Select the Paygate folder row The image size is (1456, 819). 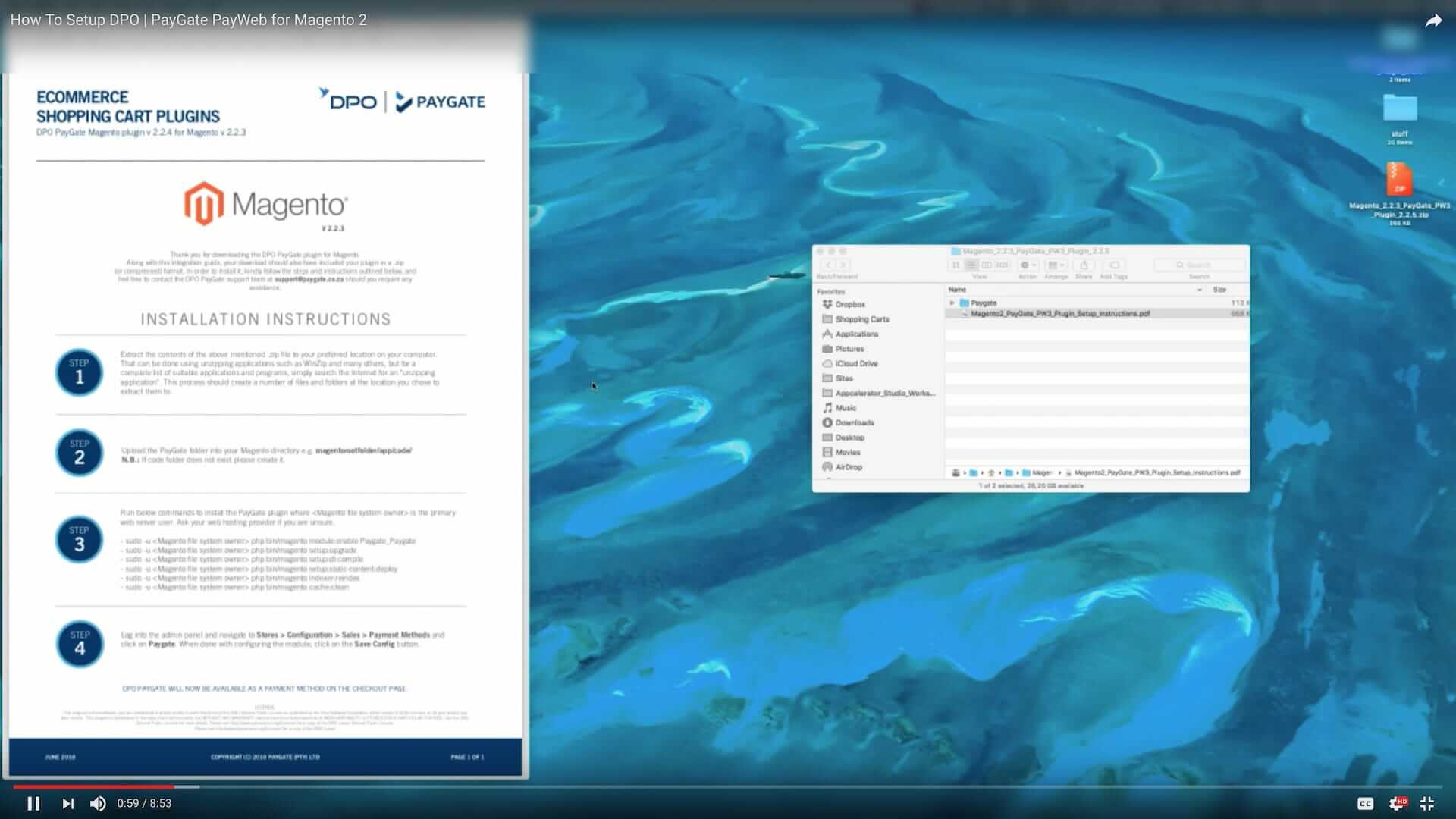click(1097, 303)
